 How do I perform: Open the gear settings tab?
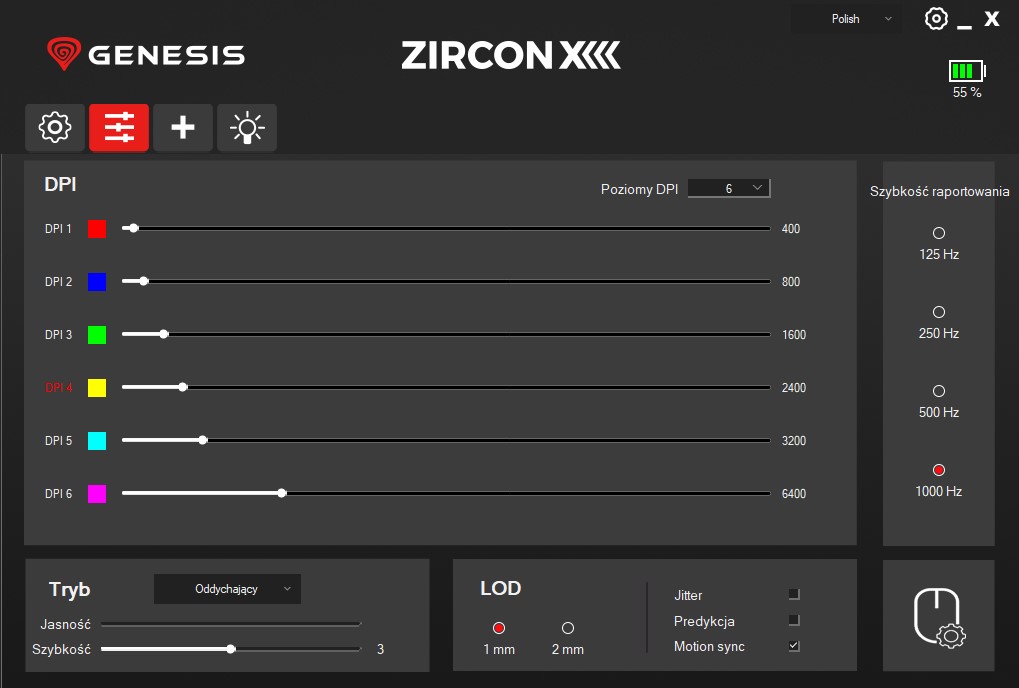pos(55,128)
